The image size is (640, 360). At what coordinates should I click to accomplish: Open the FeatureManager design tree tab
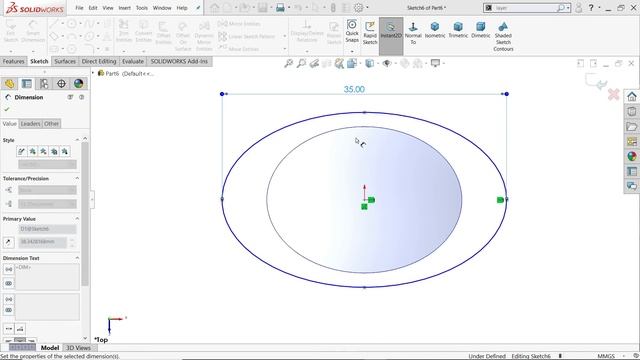9,84
